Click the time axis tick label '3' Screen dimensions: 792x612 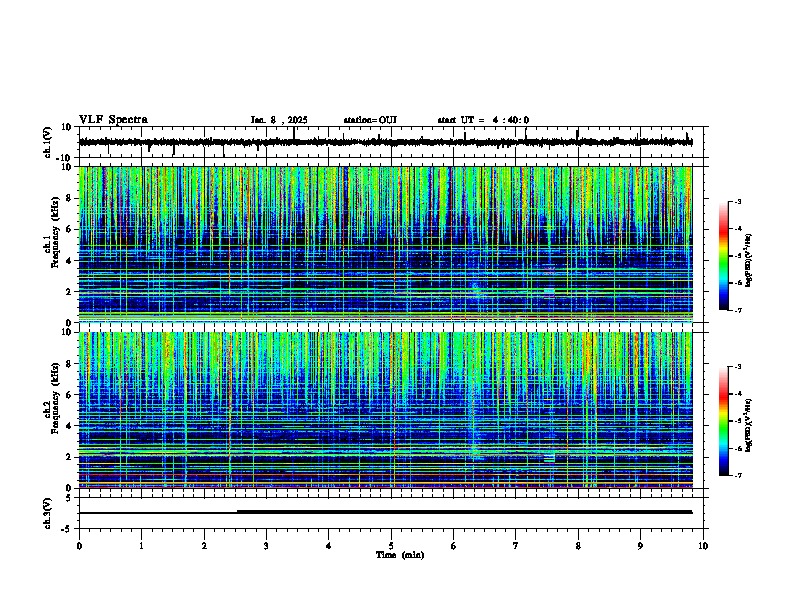(266, 546)
